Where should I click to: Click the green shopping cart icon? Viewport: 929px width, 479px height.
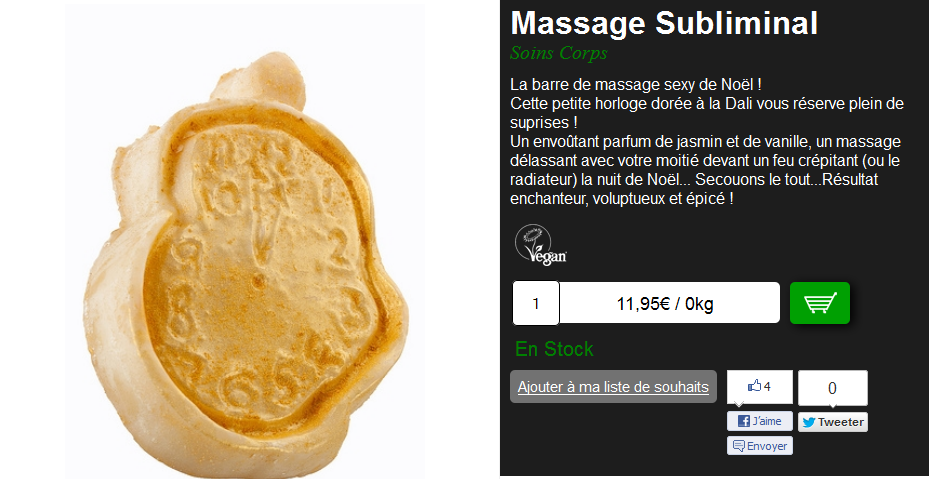coord(819,303)
